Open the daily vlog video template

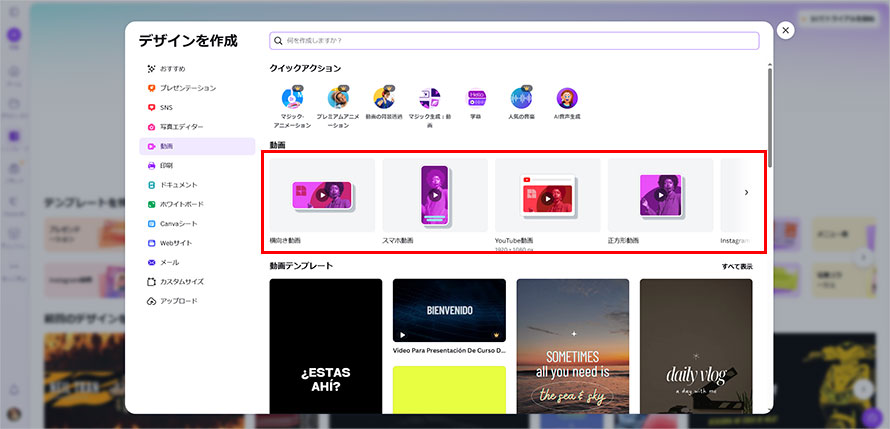696,346
